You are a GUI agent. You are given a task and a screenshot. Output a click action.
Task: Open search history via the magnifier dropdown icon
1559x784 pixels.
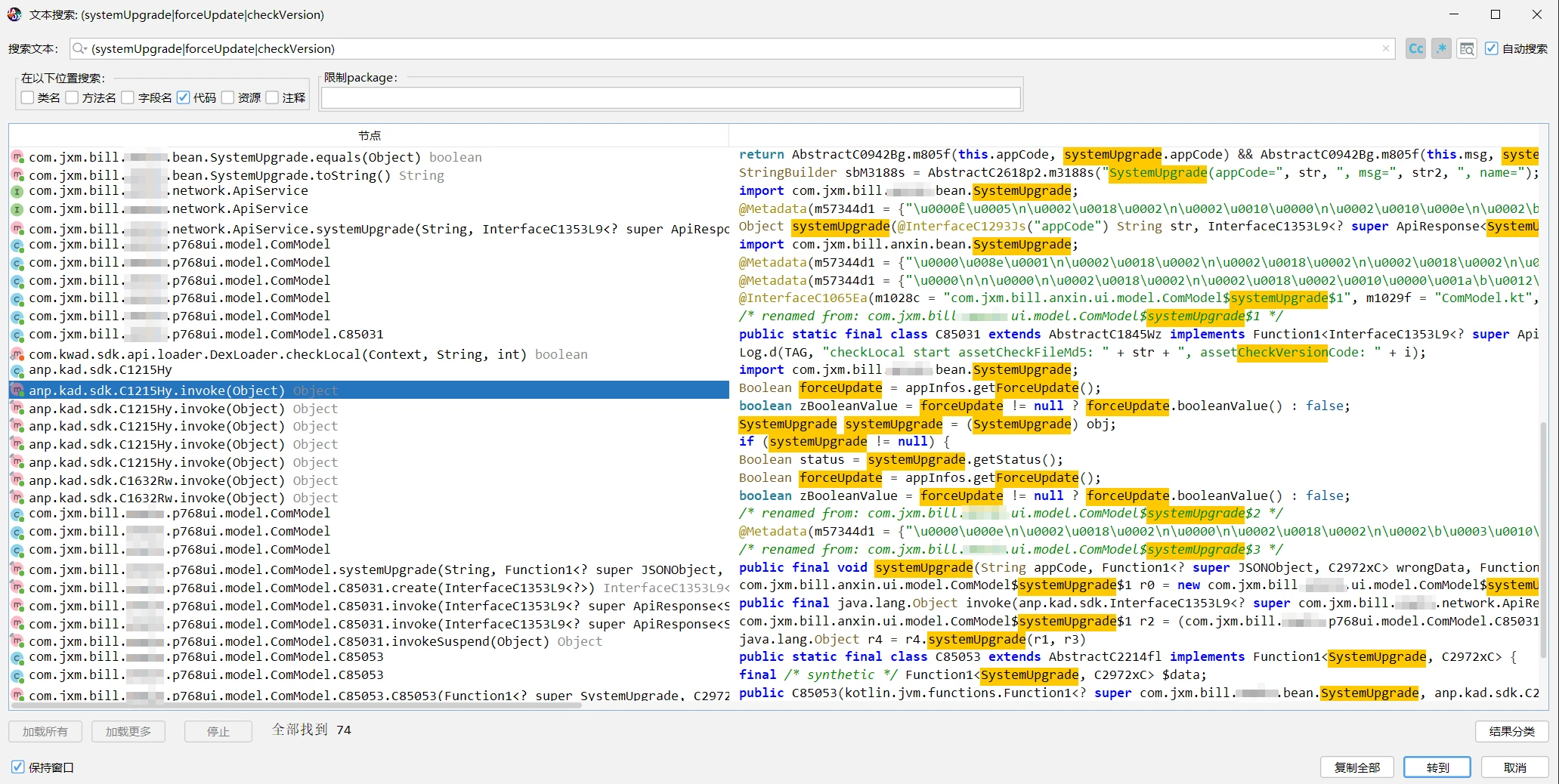click(x=79, y=48)
